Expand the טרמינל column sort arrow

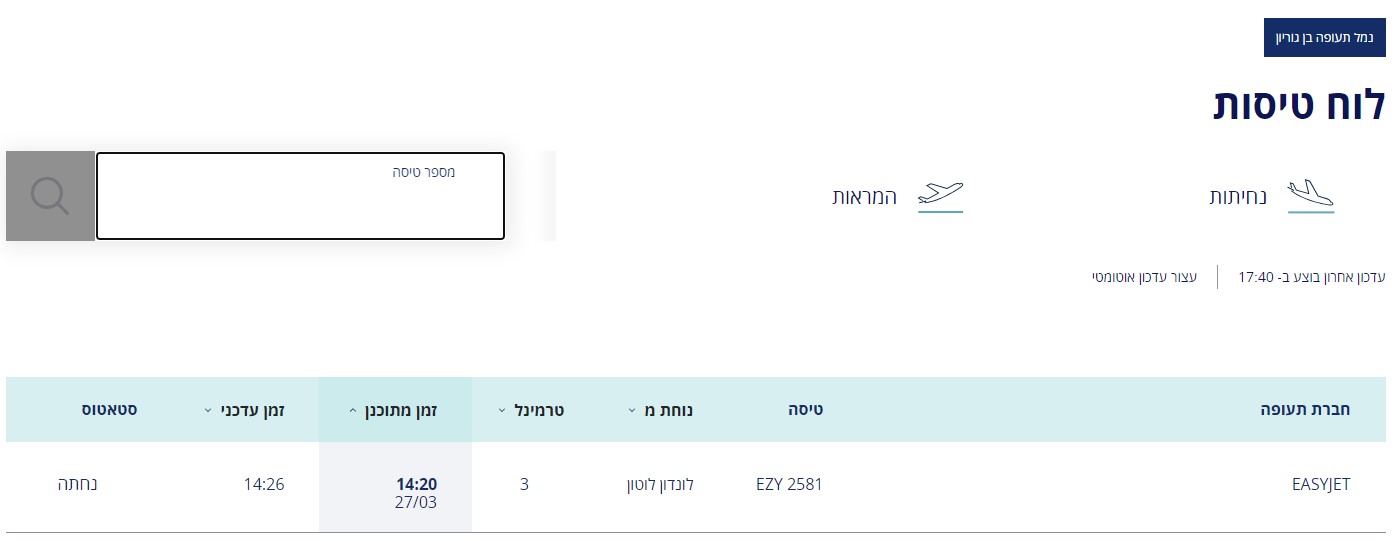click(501, 410)
